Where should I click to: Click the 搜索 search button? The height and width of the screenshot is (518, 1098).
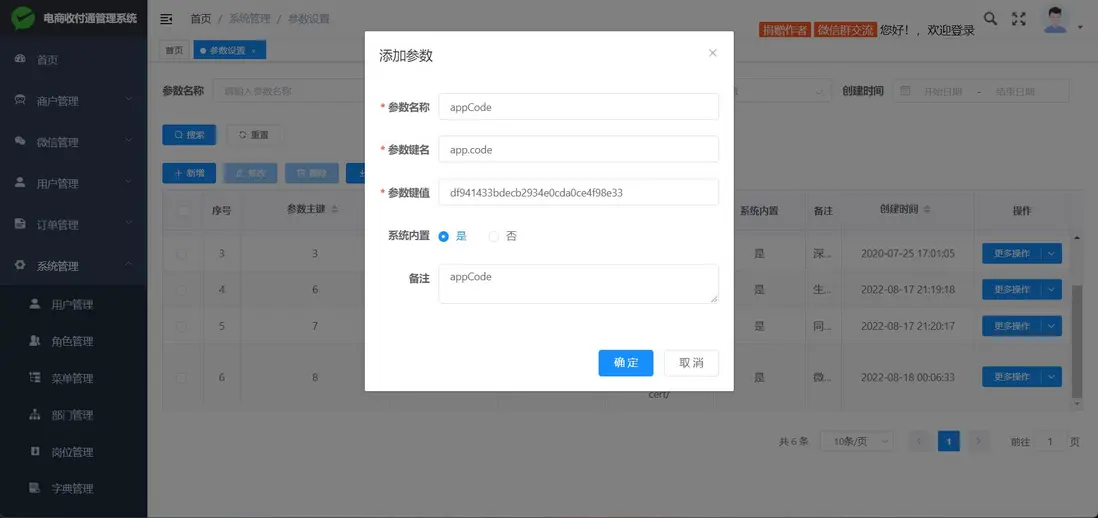coord(189,134)
